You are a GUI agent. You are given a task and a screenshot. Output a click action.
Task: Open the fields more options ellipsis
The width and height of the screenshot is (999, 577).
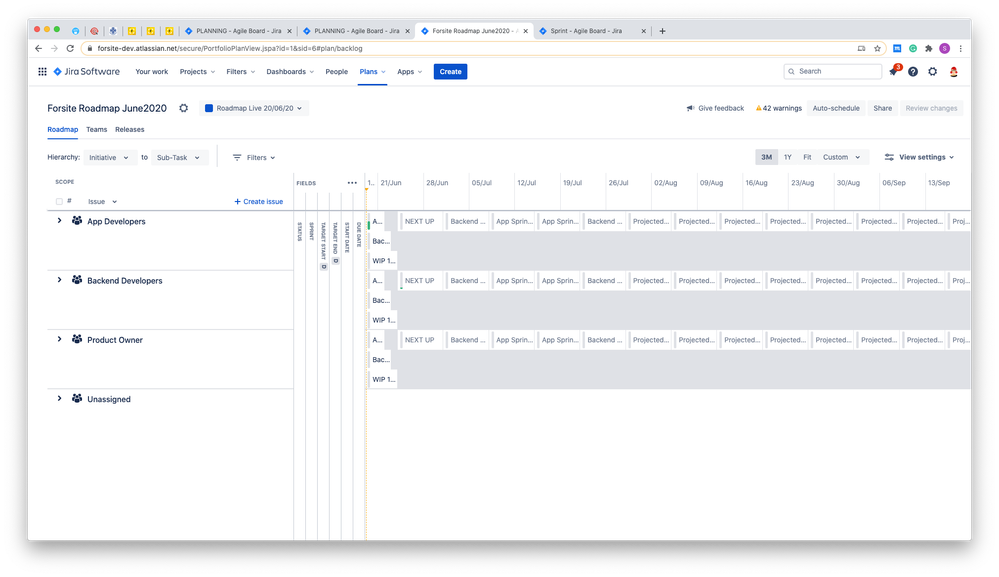(352, 183)
